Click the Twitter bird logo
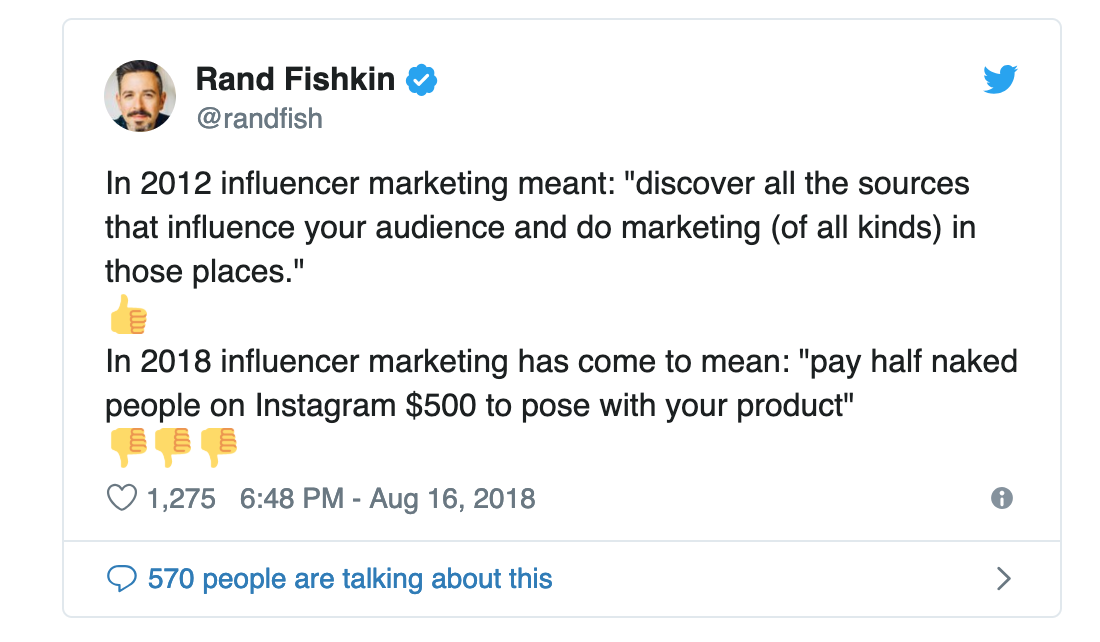 [1000, 79]
